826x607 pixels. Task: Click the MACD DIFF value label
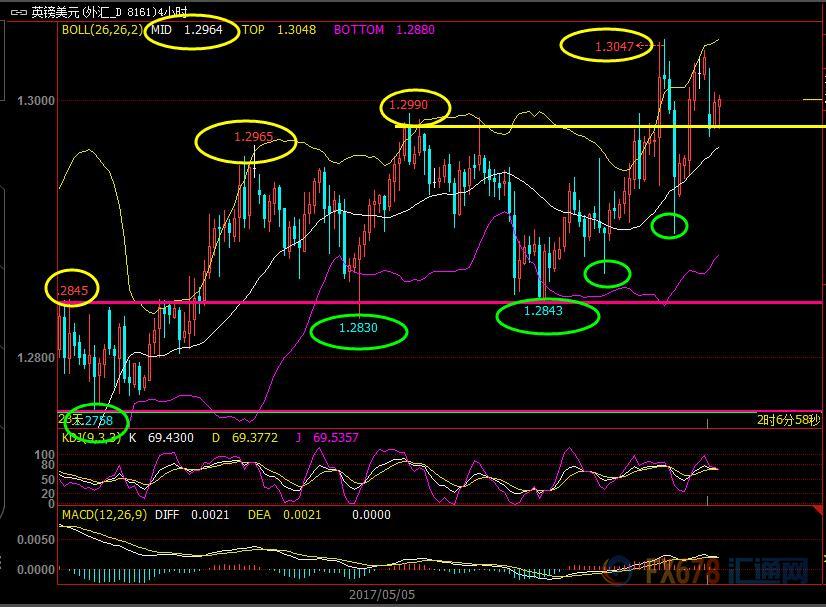click(194, 514)
